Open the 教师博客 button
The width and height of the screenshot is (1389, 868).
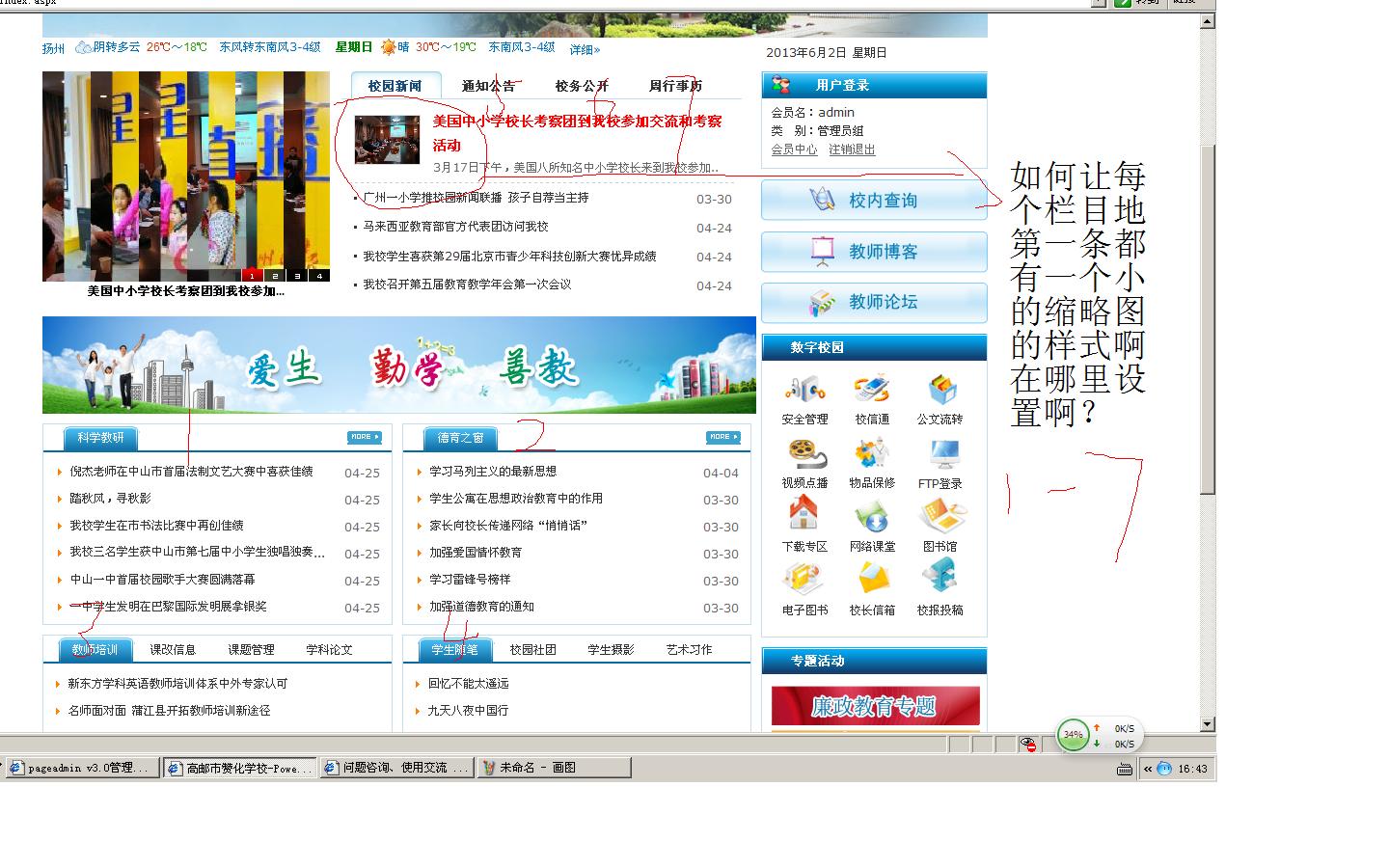coord(874,252)
